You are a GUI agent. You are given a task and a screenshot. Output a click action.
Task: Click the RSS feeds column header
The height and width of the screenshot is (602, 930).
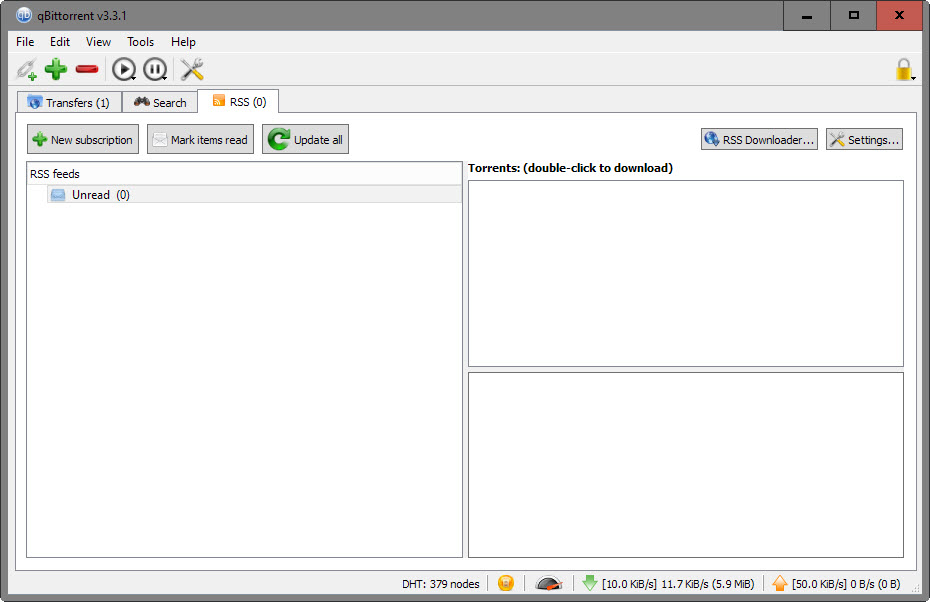(x=244, y=174)
